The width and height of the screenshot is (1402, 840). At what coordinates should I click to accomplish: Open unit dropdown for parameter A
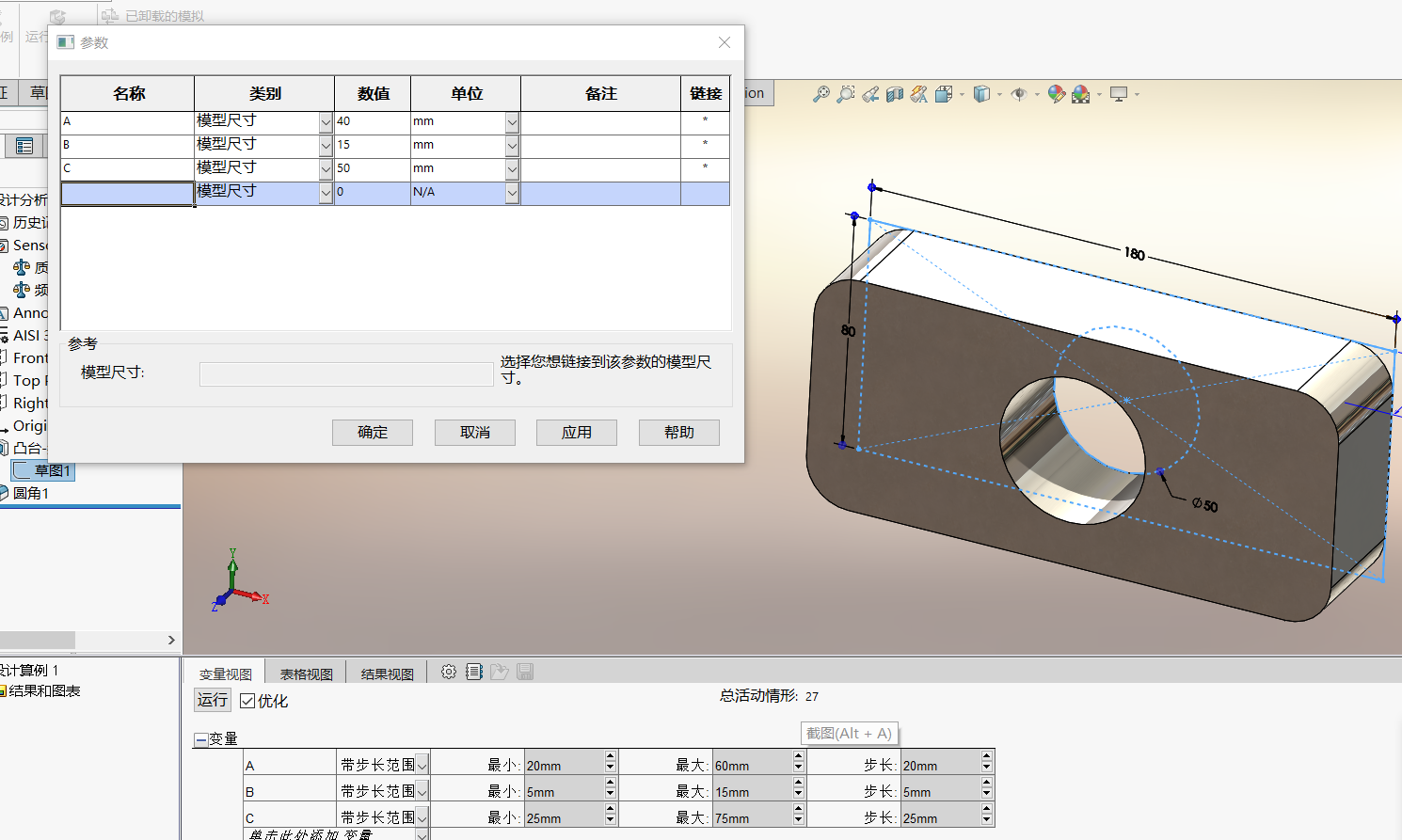click(512, 121)
